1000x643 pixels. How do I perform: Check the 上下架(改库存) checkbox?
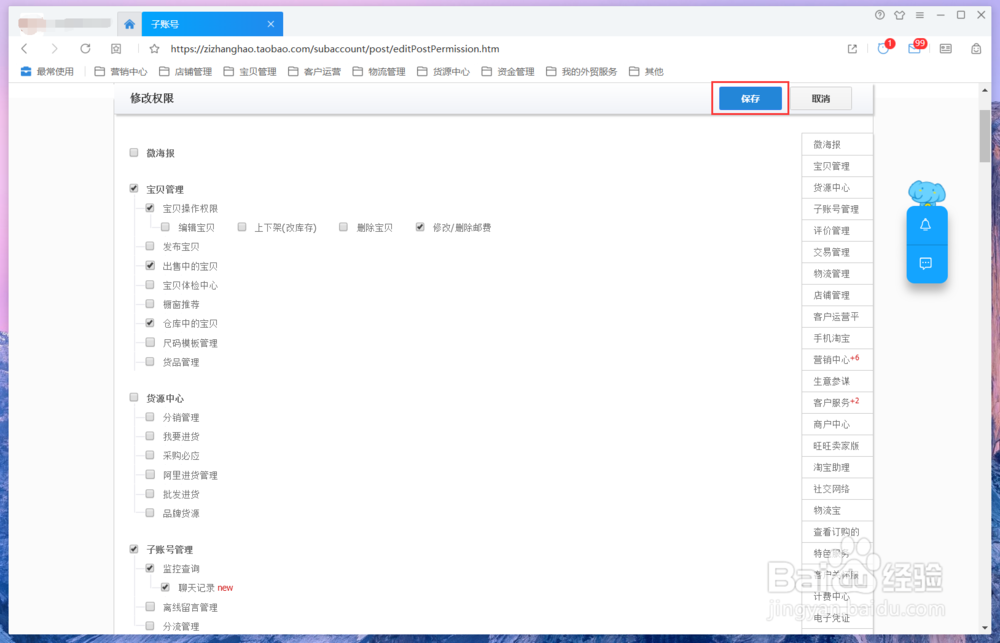click(242, 226)
